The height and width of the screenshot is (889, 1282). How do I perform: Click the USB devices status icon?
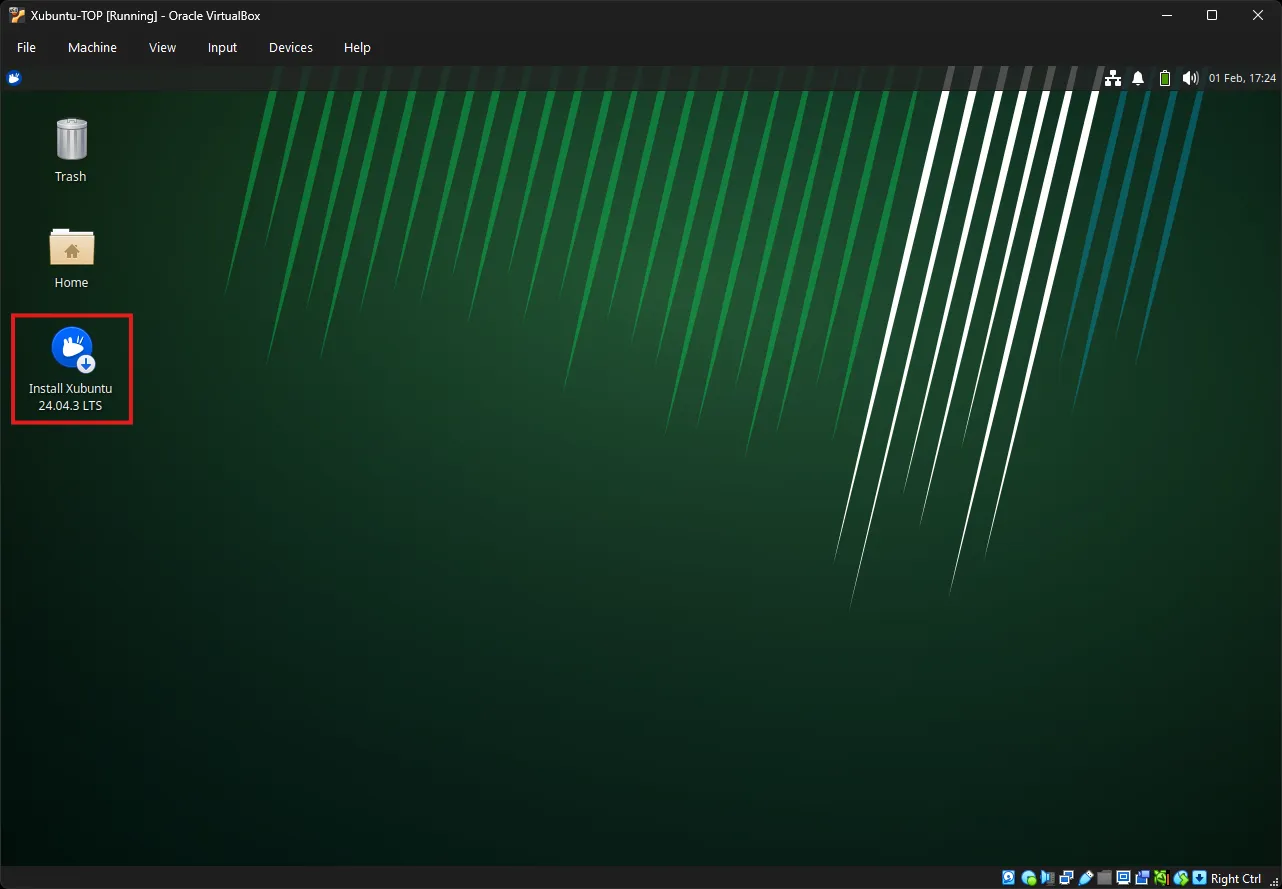pyautogui.click(x=1086, y=877)
